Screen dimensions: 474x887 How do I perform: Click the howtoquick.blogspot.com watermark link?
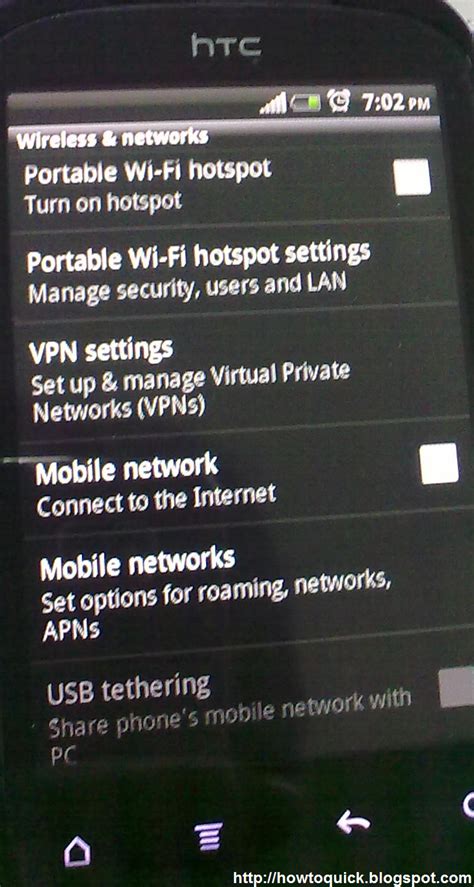pyautogui.click(x=354, y=877)
